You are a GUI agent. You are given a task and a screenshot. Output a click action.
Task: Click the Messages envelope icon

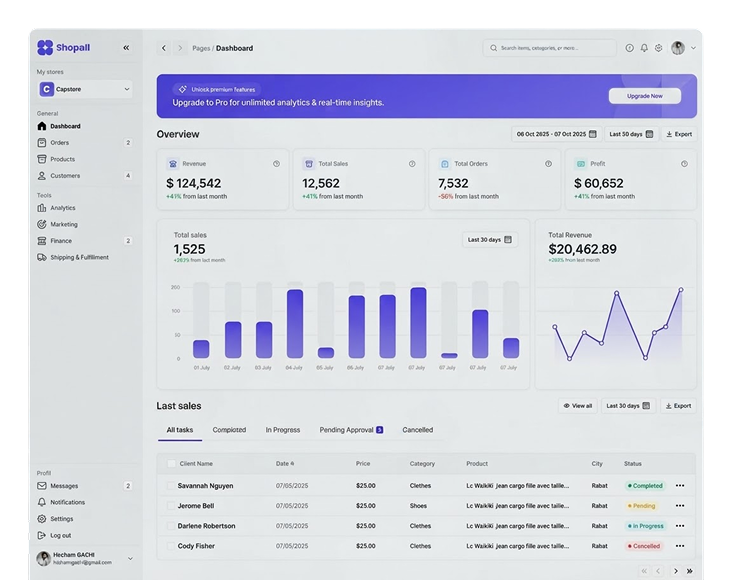42,486
